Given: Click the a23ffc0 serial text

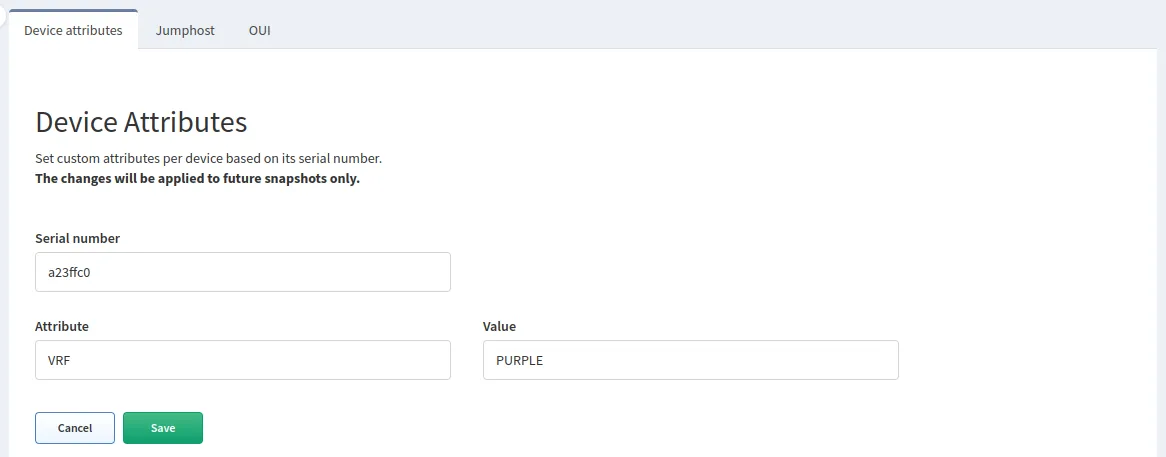Looking at the screenshot, I should [x=70, y=272].
